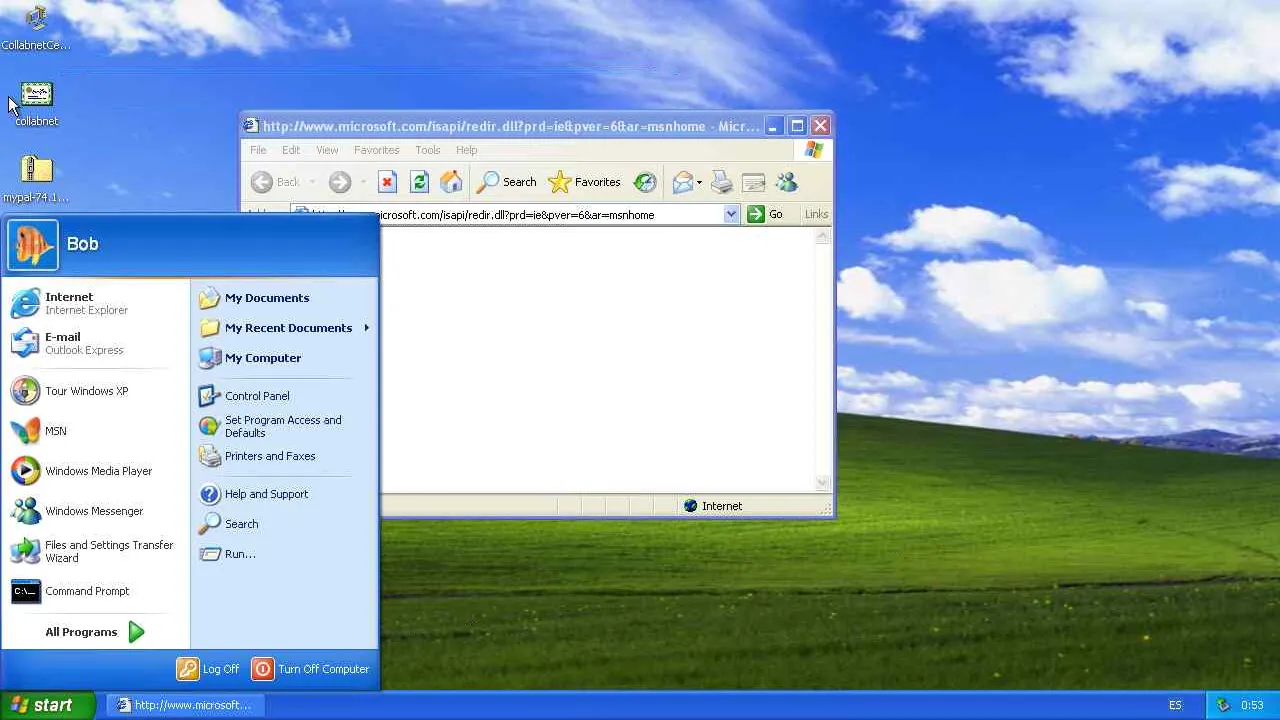The width and height of the screenshot is (1280, 720).
Task: Open Files and Settings Transfer Wizard
Action: (96, 551)
